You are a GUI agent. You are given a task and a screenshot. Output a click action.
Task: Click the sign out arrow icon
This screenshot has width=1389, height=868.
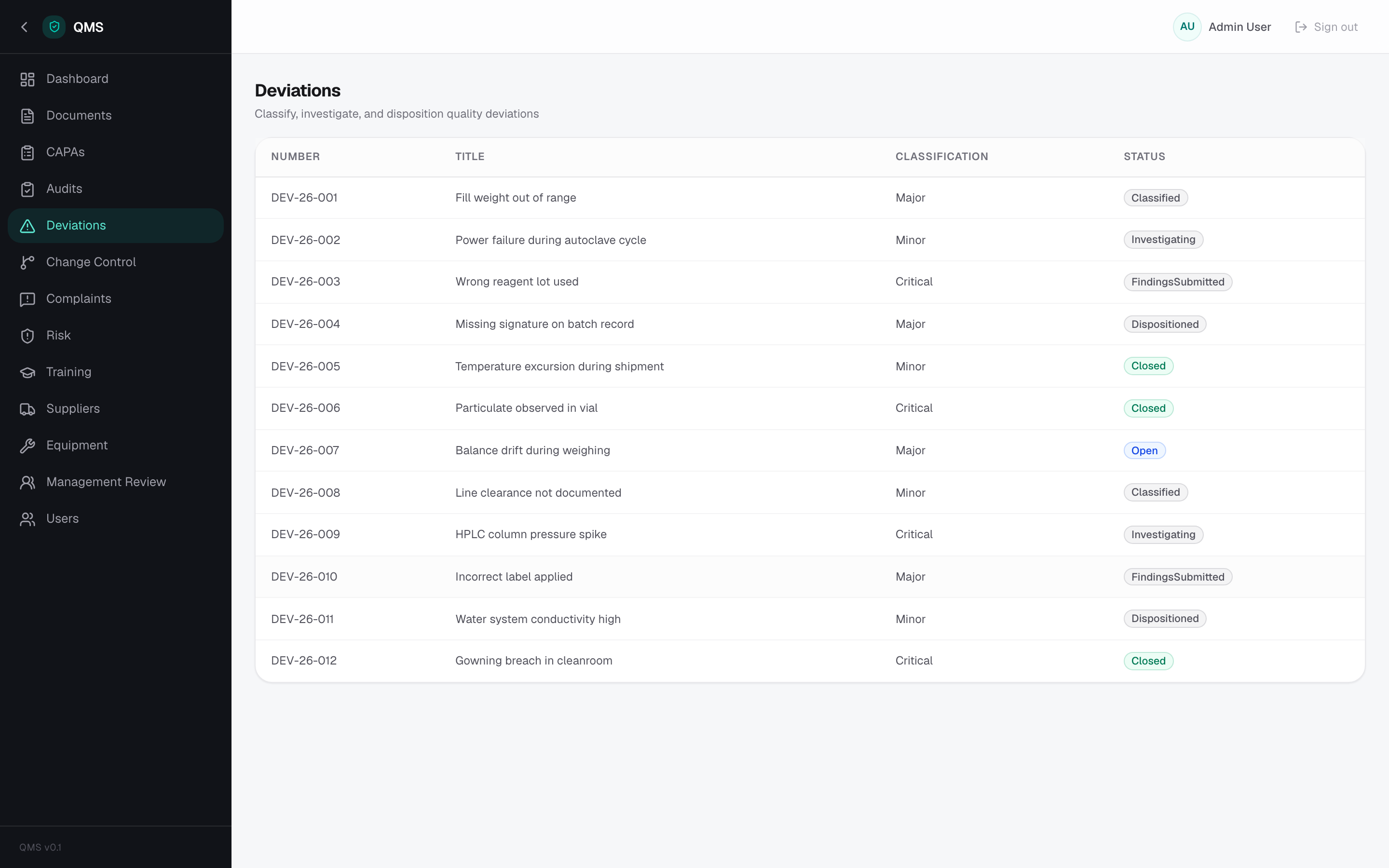pos(1301,27)
